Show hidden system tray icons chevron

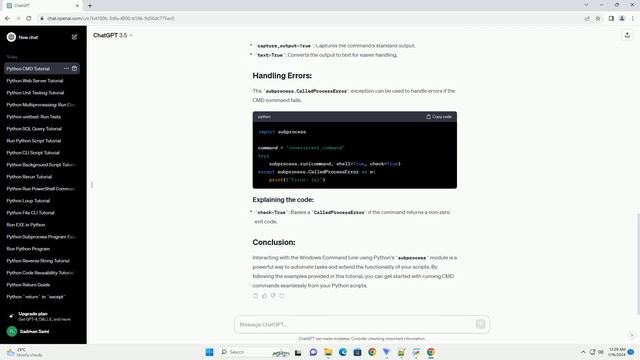click(x=583, y=352)
